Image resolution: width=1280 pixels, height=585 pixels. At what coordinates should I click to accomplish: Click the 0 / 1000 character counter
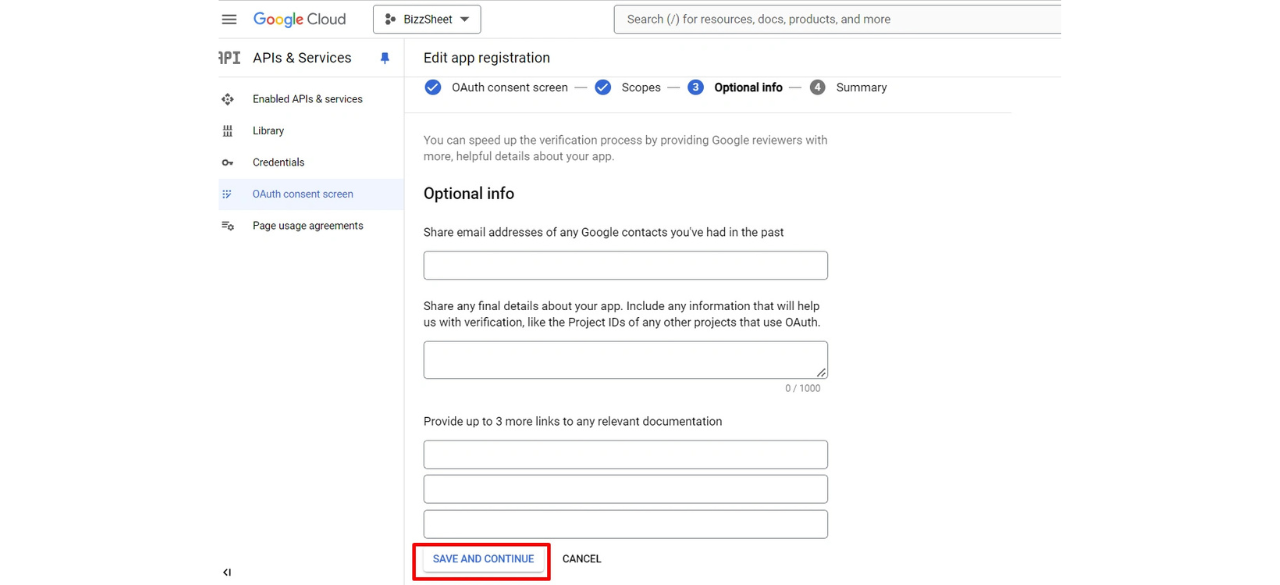[802, 388]
